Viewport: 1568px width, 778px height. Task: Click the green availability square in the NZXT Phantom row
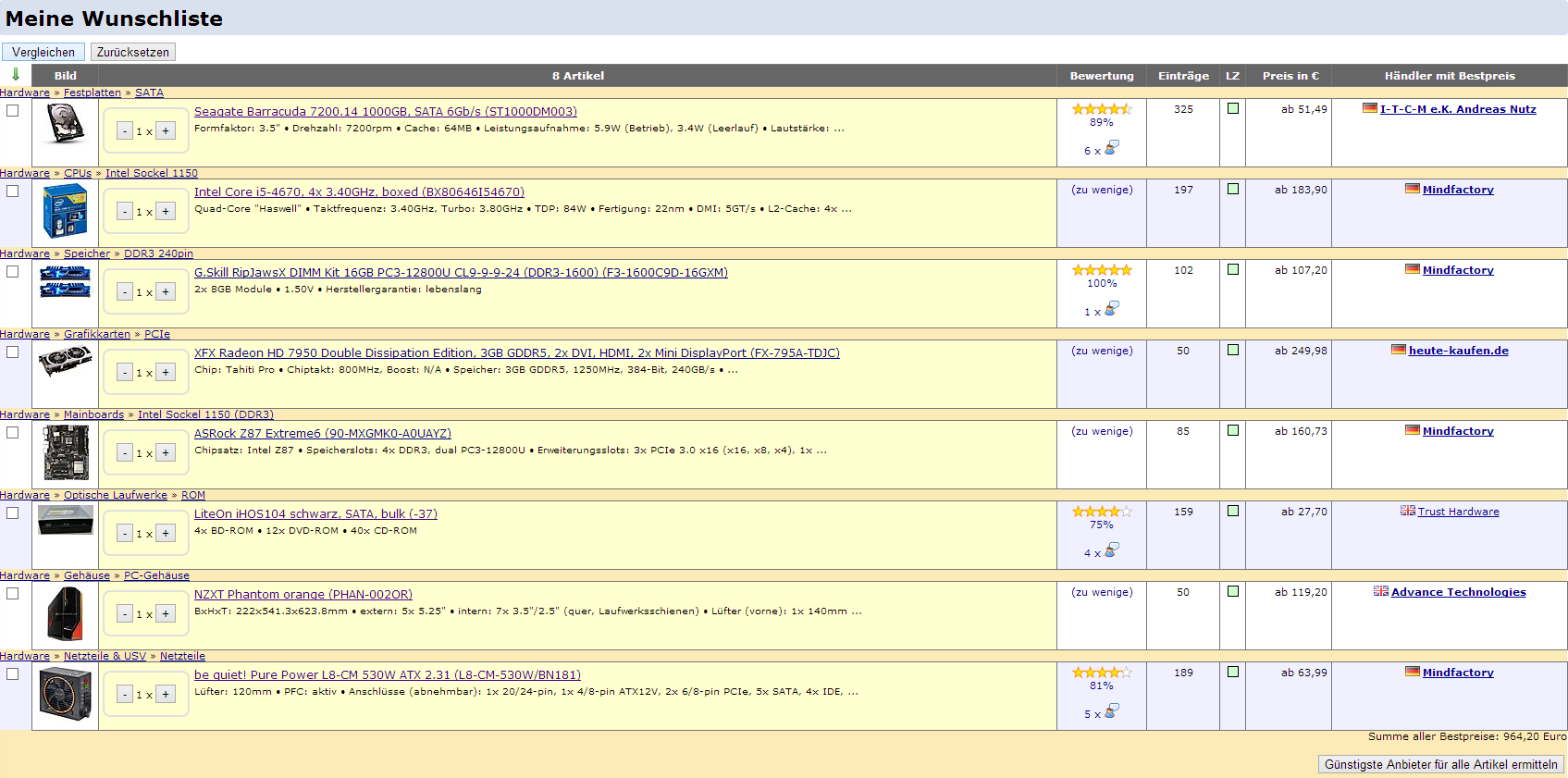(1233, 591)
